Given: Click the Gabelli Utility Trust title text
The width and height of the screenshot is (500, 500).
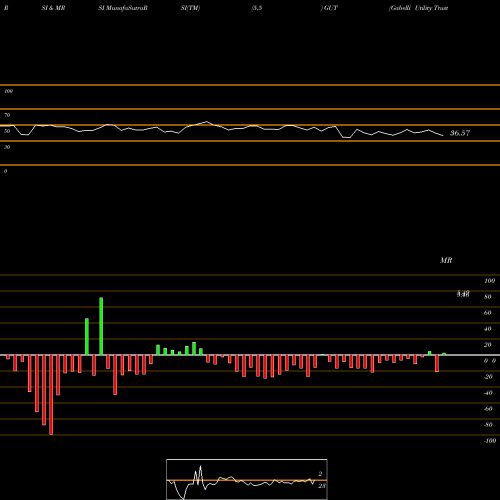Looking at the screenshot, I should click(x=418, y=8).
